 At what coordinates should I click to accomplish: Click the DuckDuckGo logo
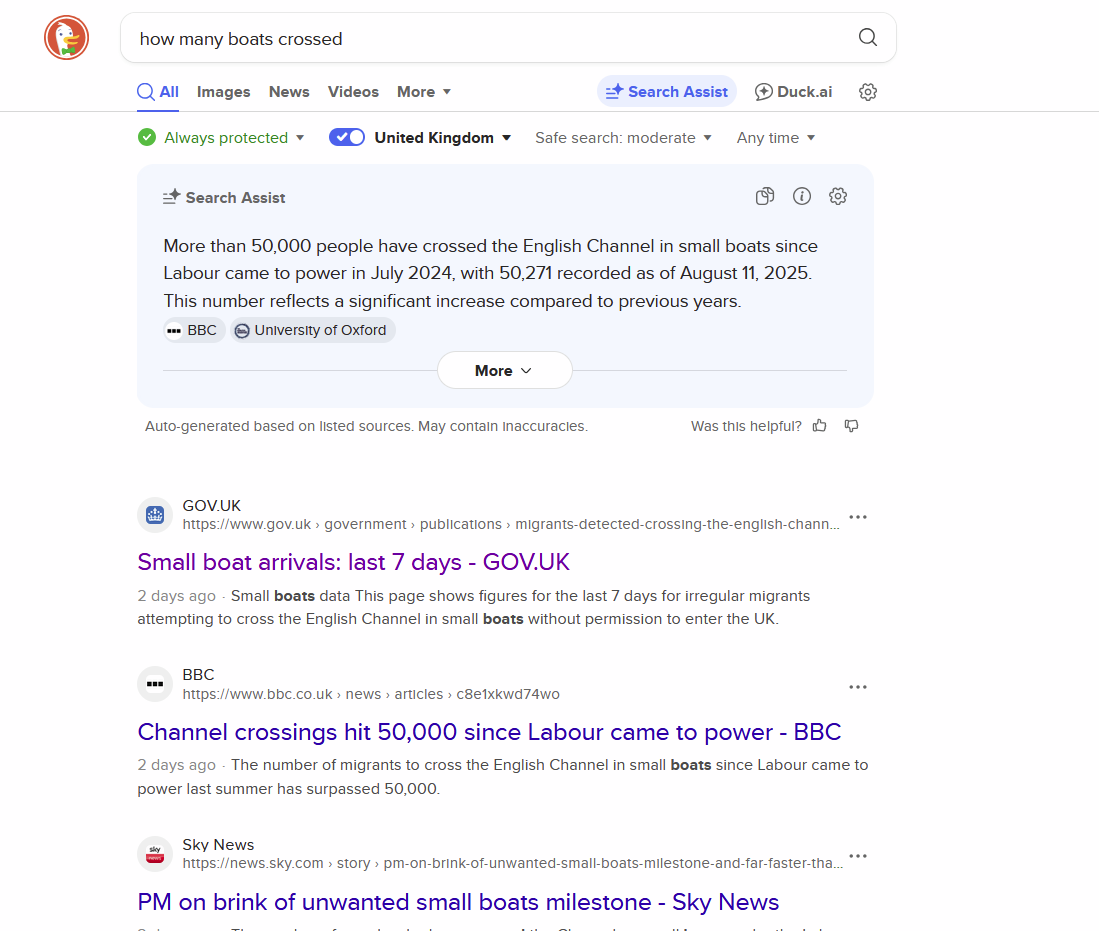pos(66,38)
